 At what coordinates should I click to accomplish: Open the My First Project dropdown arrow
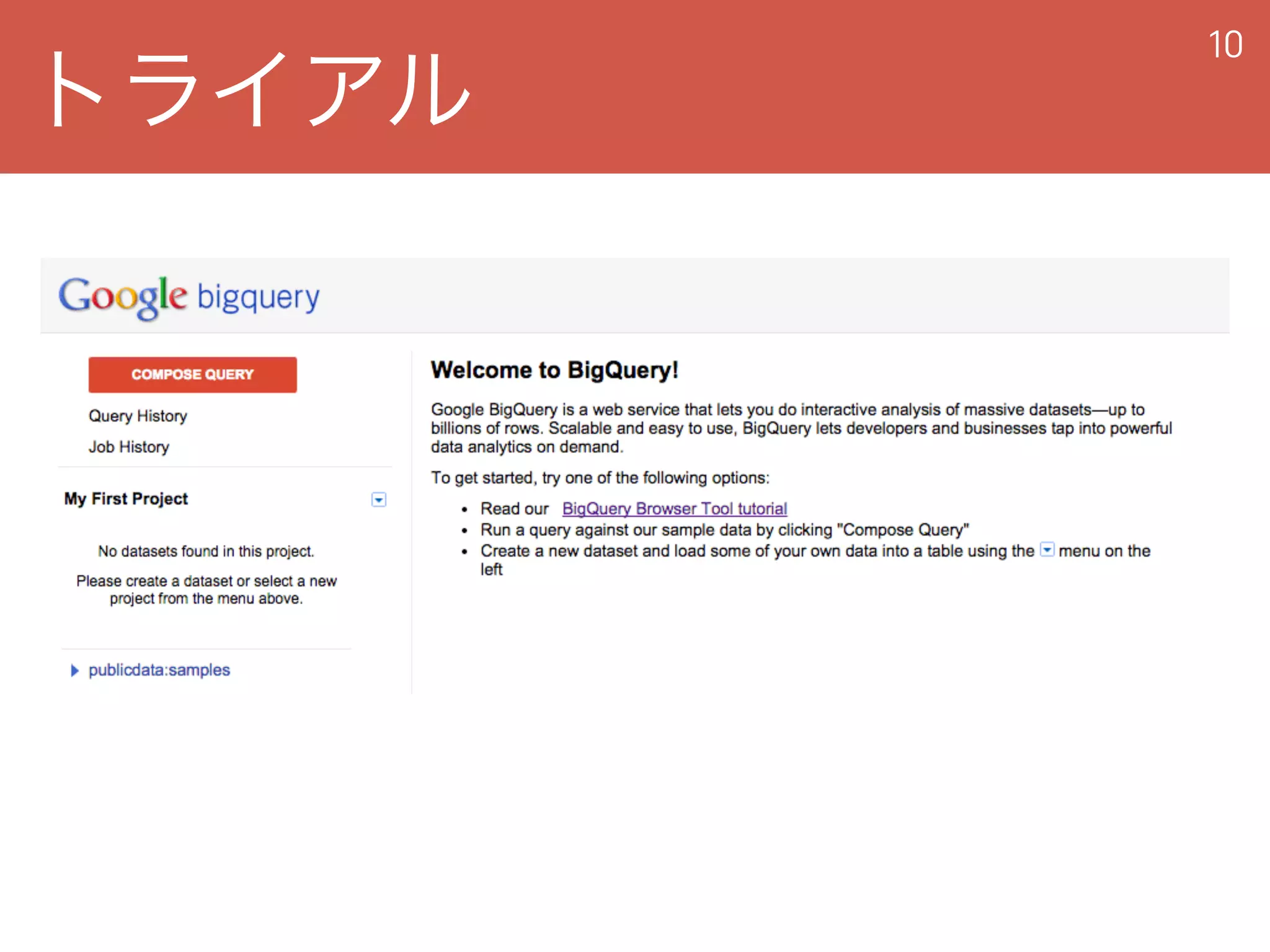378,500
